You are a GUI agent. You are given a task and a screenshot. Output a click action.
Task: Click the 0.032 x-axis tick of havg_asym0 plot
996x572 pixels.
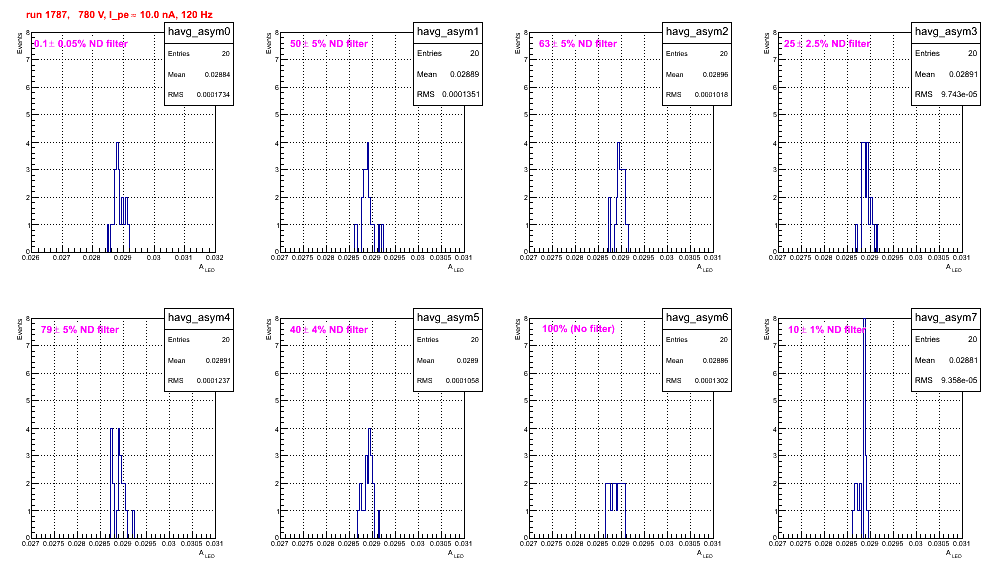(215, 258)
